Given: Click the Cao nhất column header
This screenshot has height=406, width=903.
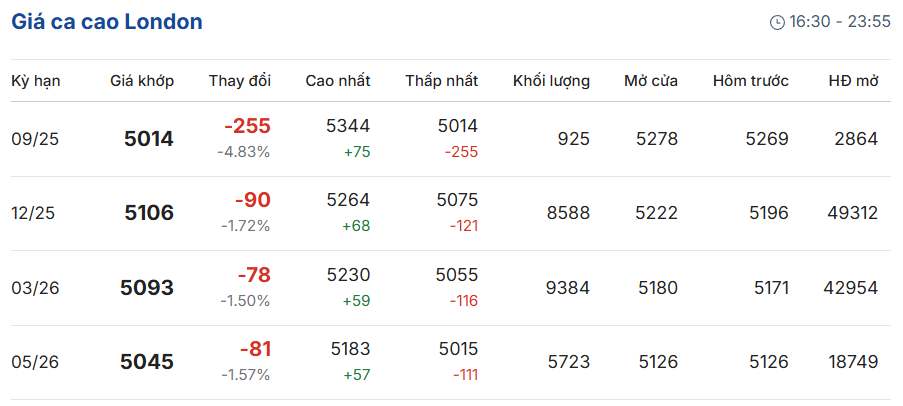Looking at the screenshot, I should coord(338,81).
